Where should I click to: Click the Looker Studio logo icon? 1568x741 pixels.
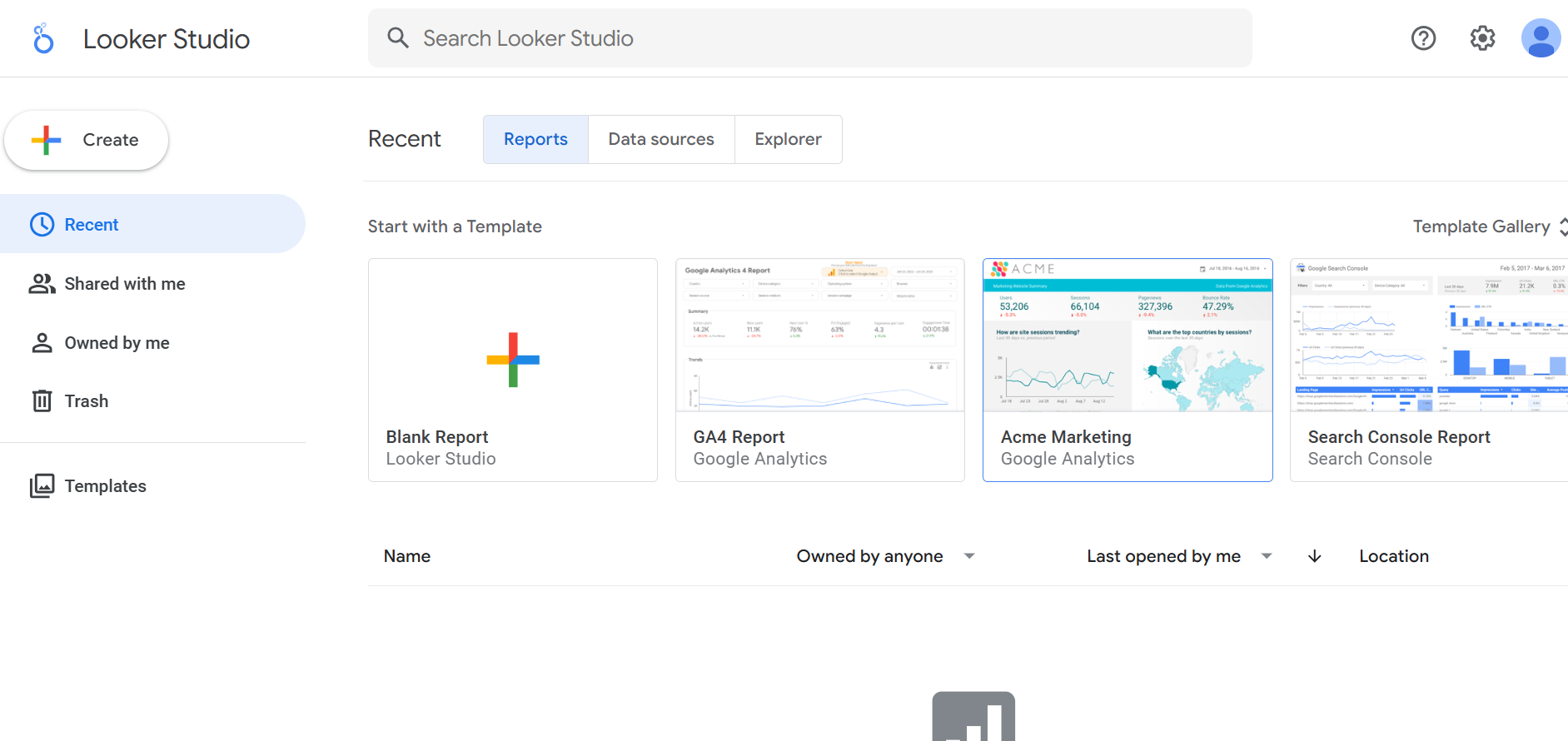pyautogui.click(x=43, y=38)
